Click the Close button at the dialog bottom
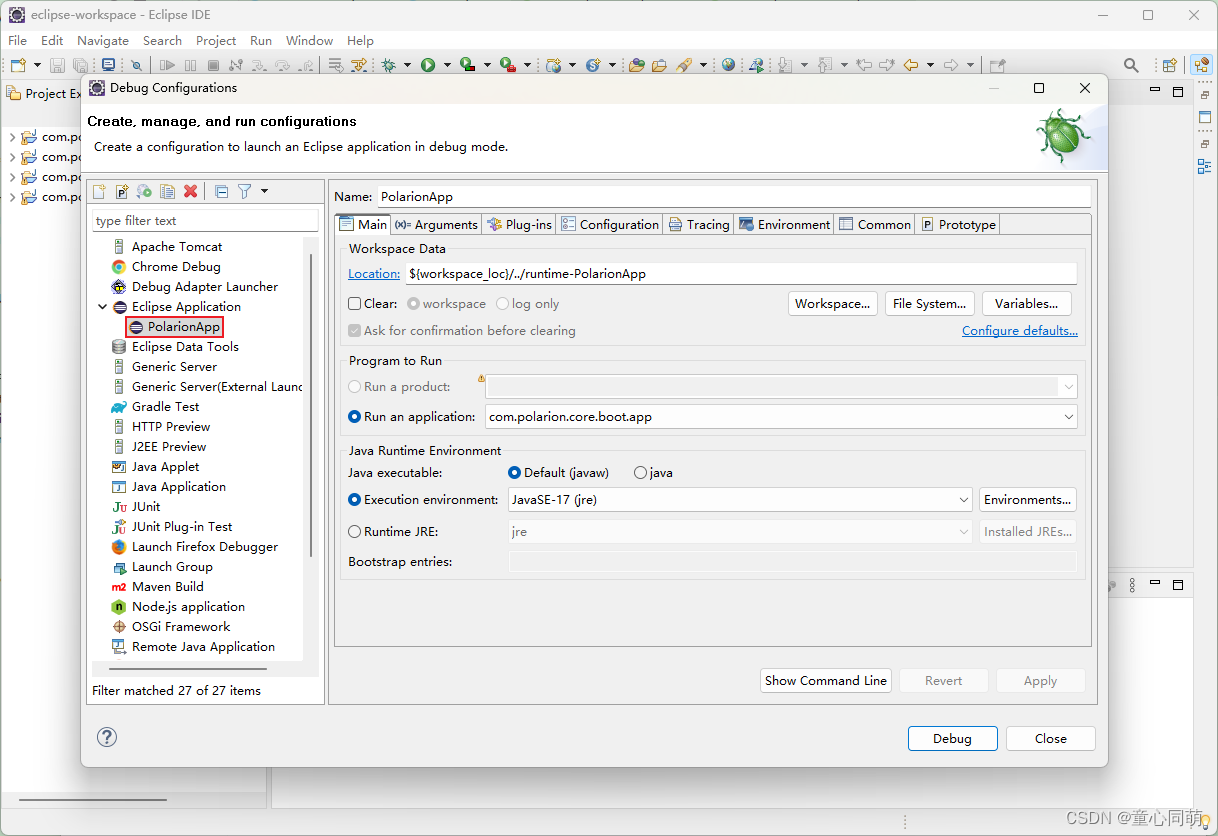This screenshot has width=1218, height=836. tap(1051, 738)
